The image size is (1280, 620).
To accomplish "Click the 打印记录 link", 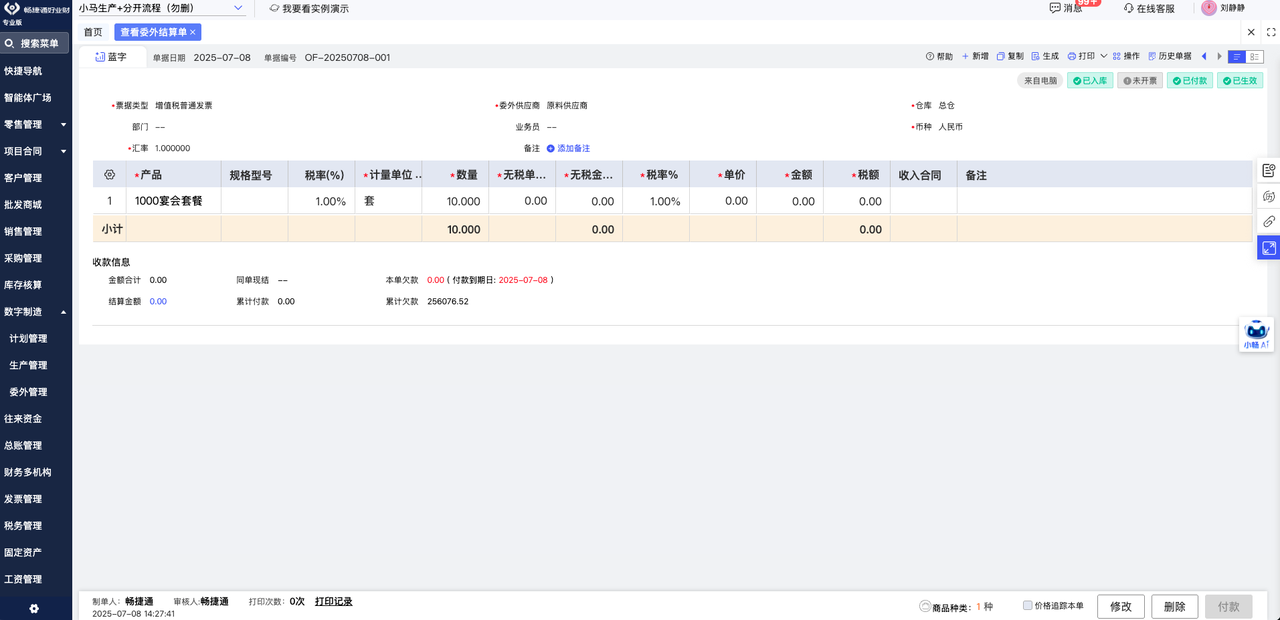I will click(334, 602).
